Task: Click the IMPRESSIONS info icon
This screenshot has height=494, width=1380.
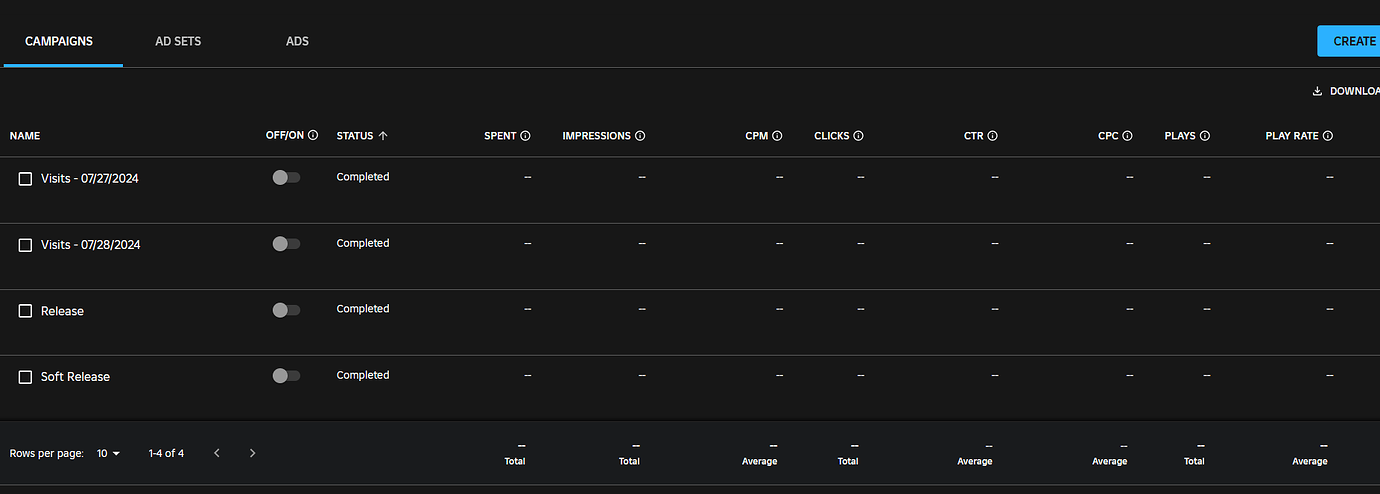Action: [x=640, y=136]
